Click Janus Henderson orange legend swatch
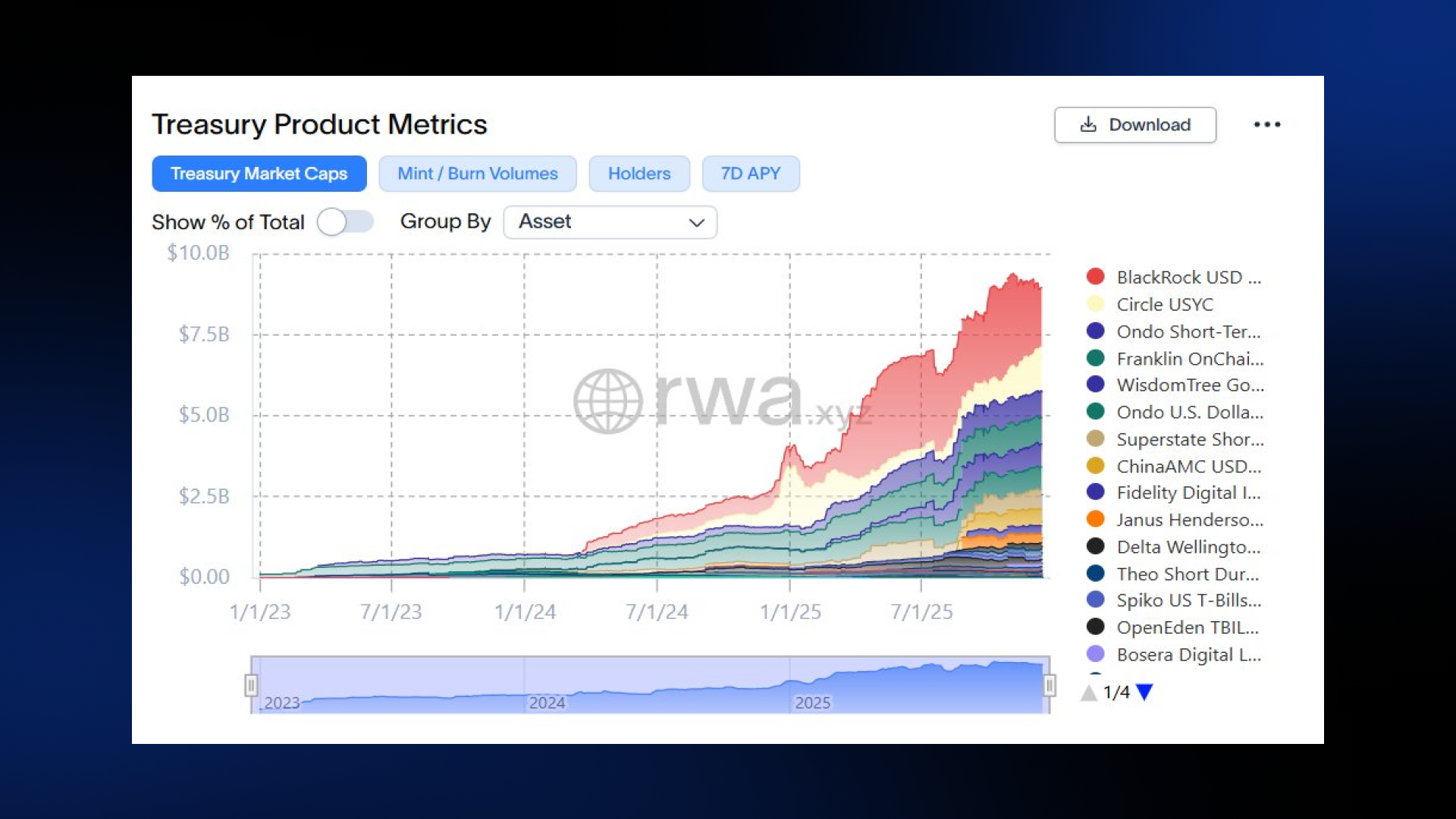Screen dimensions: 1456x819 1095,519
